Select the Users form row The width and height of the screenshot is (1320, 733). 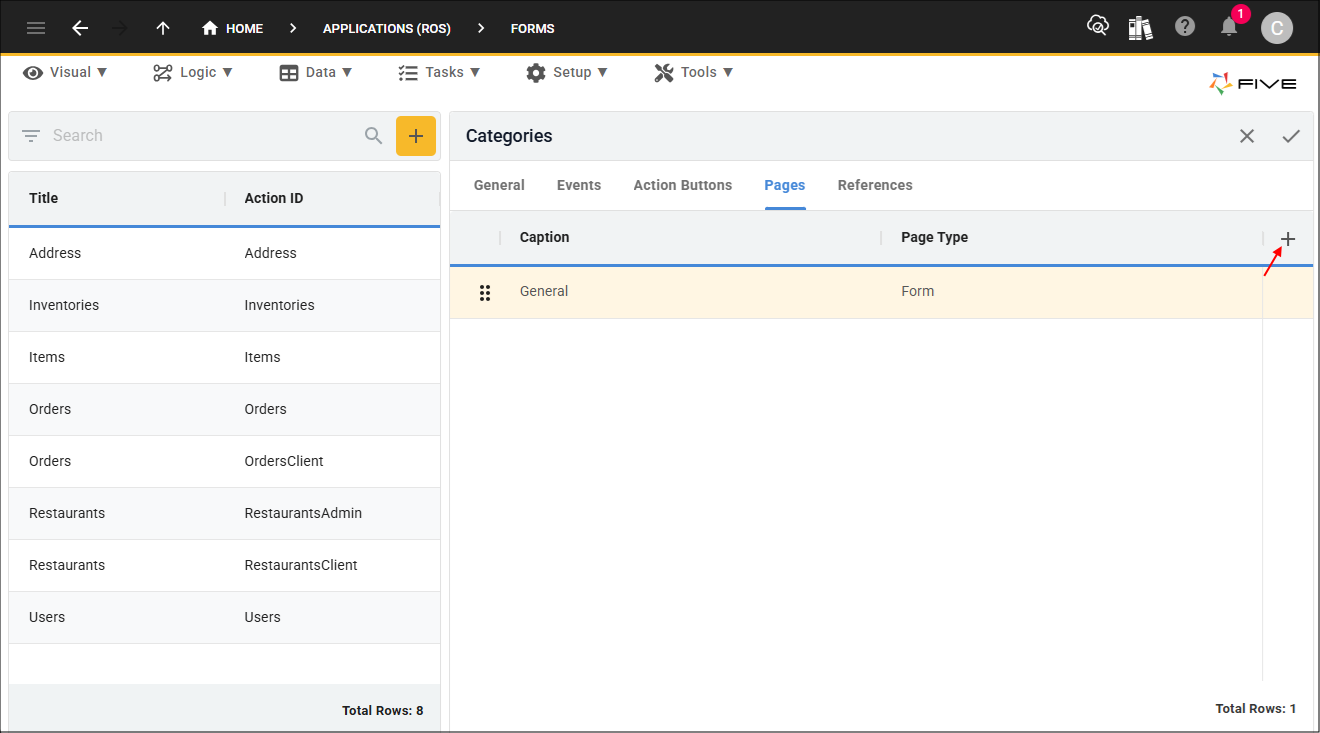(224, 617)
